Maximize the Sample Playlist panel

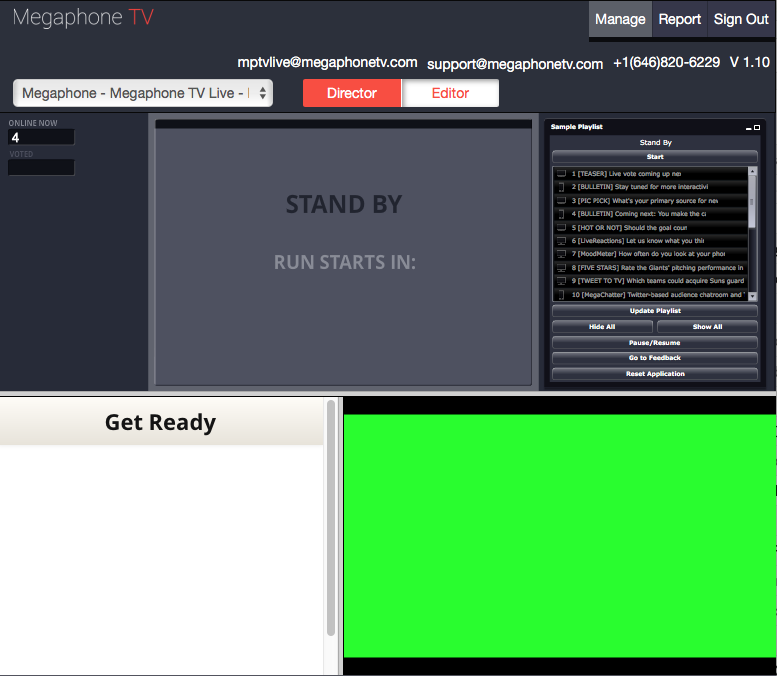pos(757,127)
